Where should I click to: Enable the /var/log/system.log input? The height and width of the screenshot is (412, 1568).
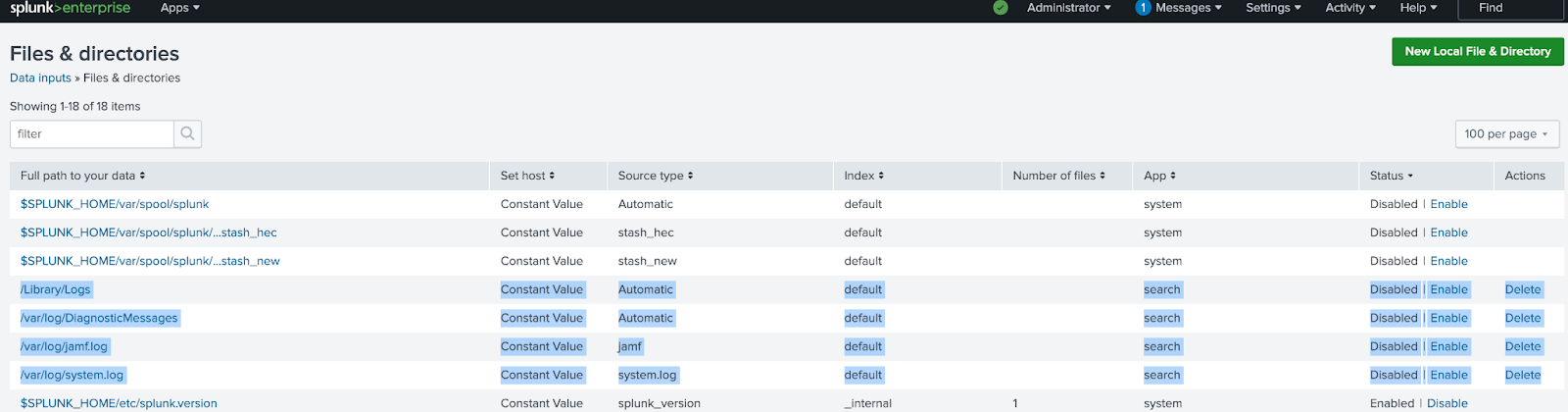(1448, 375)
